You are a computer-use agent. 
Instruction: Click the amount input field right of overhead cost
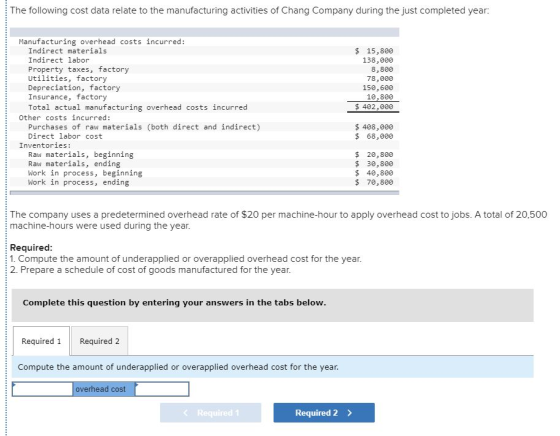pyautogui.click(x=162, y=389)
